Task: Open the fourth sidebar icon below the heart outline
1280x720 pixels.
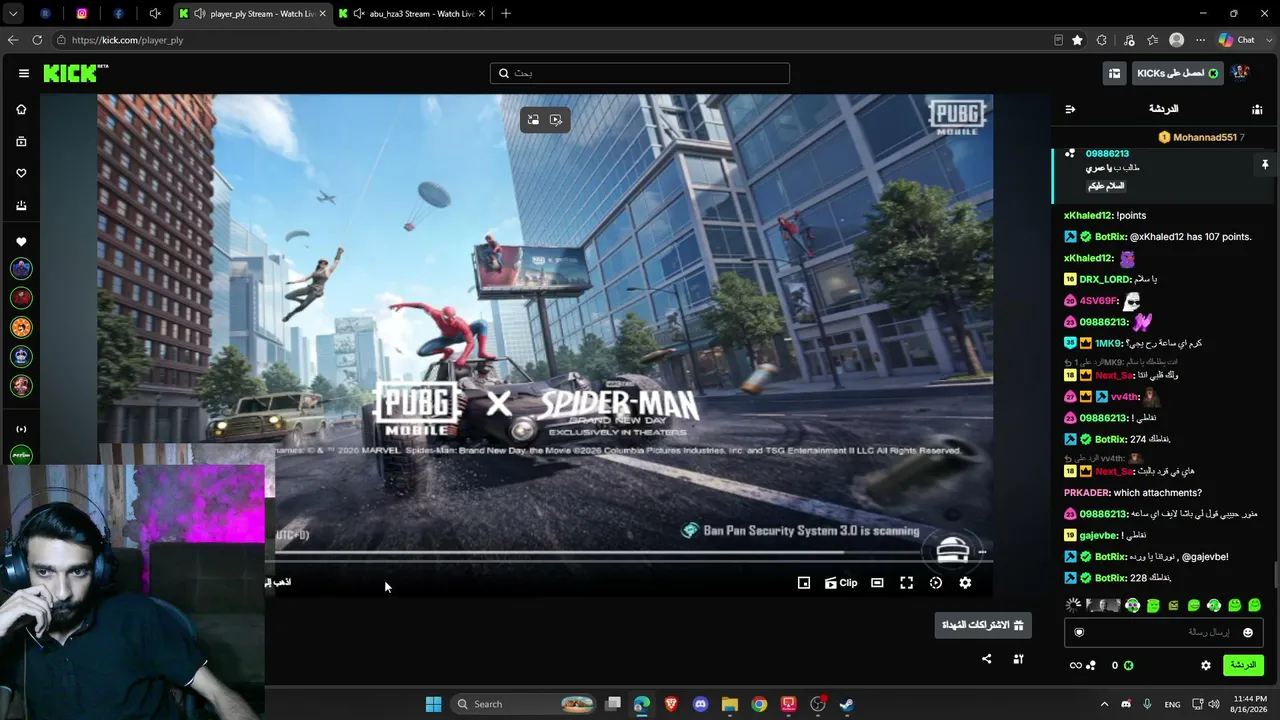Action: (21, 206)
